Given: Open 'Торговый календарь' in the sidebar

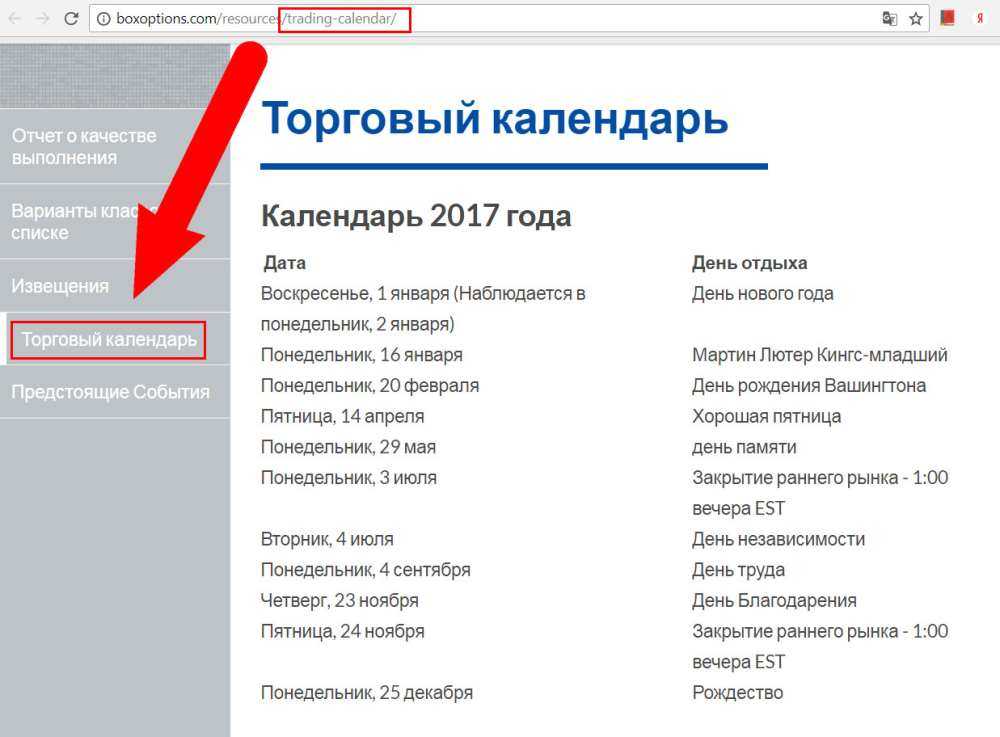Looking at the screenshot, I should pyautogui.click(x=109, y=340).
